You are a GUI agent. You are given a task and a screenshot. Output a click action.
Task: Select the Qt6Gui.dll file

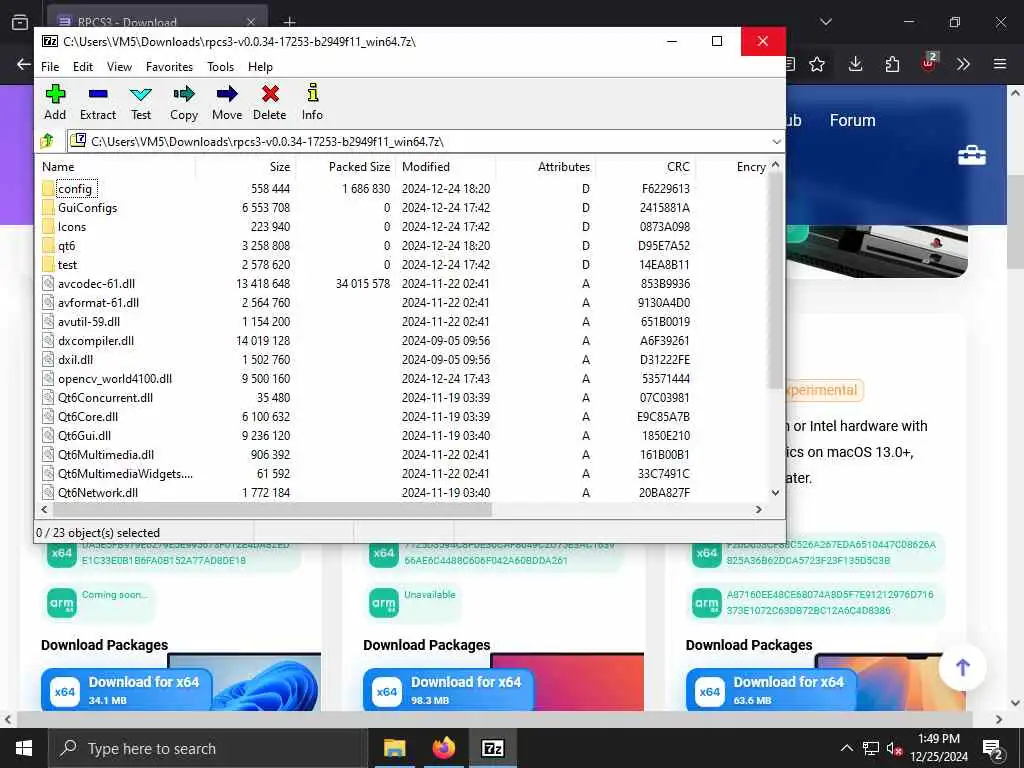84,436
